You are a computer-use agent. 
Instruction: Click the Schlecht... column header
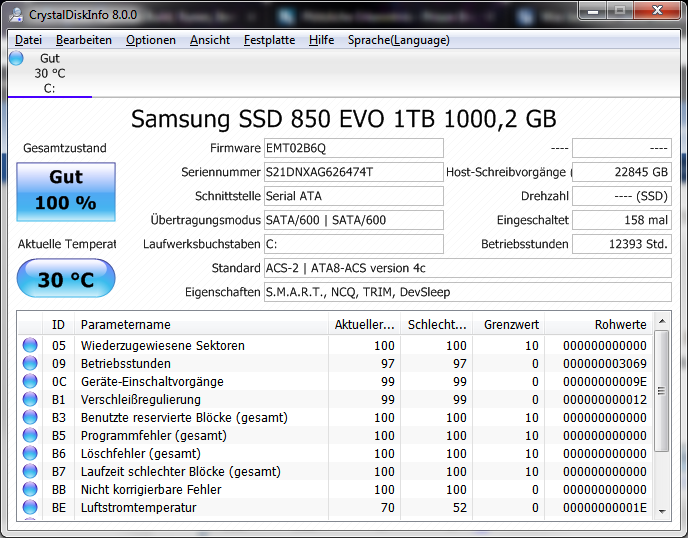coord(437,324)
